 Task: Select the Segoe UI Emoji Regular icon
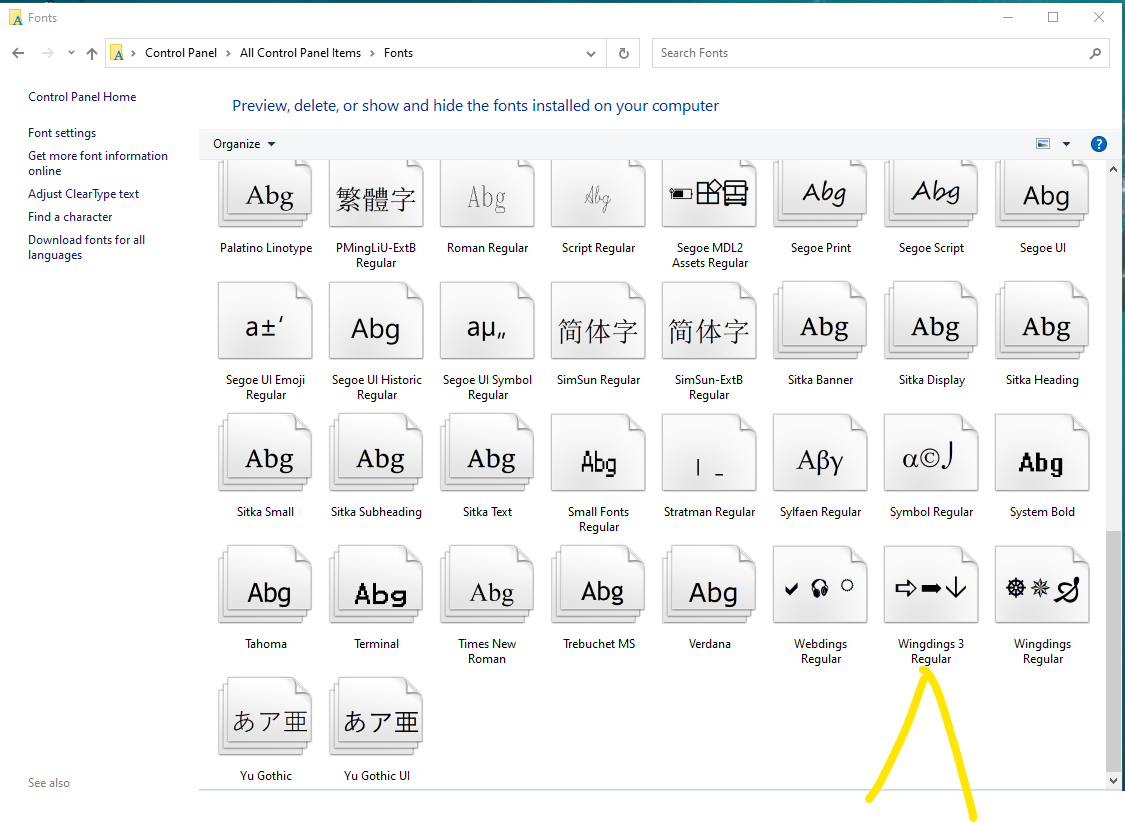click(265, 321)
